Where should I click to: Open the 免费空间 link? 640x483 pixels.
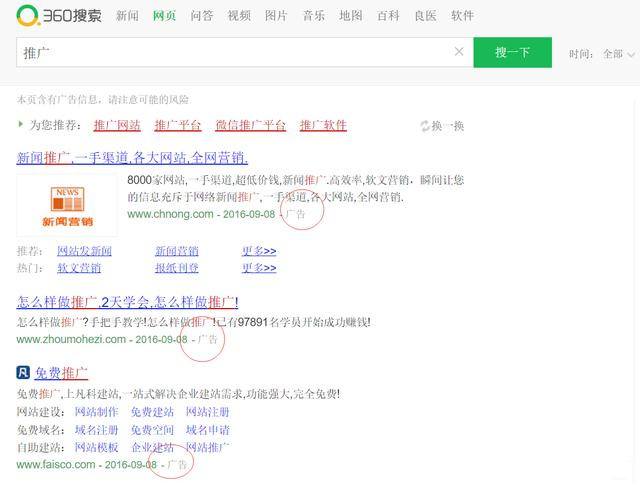pyautogui.click(x=152, y=430)
